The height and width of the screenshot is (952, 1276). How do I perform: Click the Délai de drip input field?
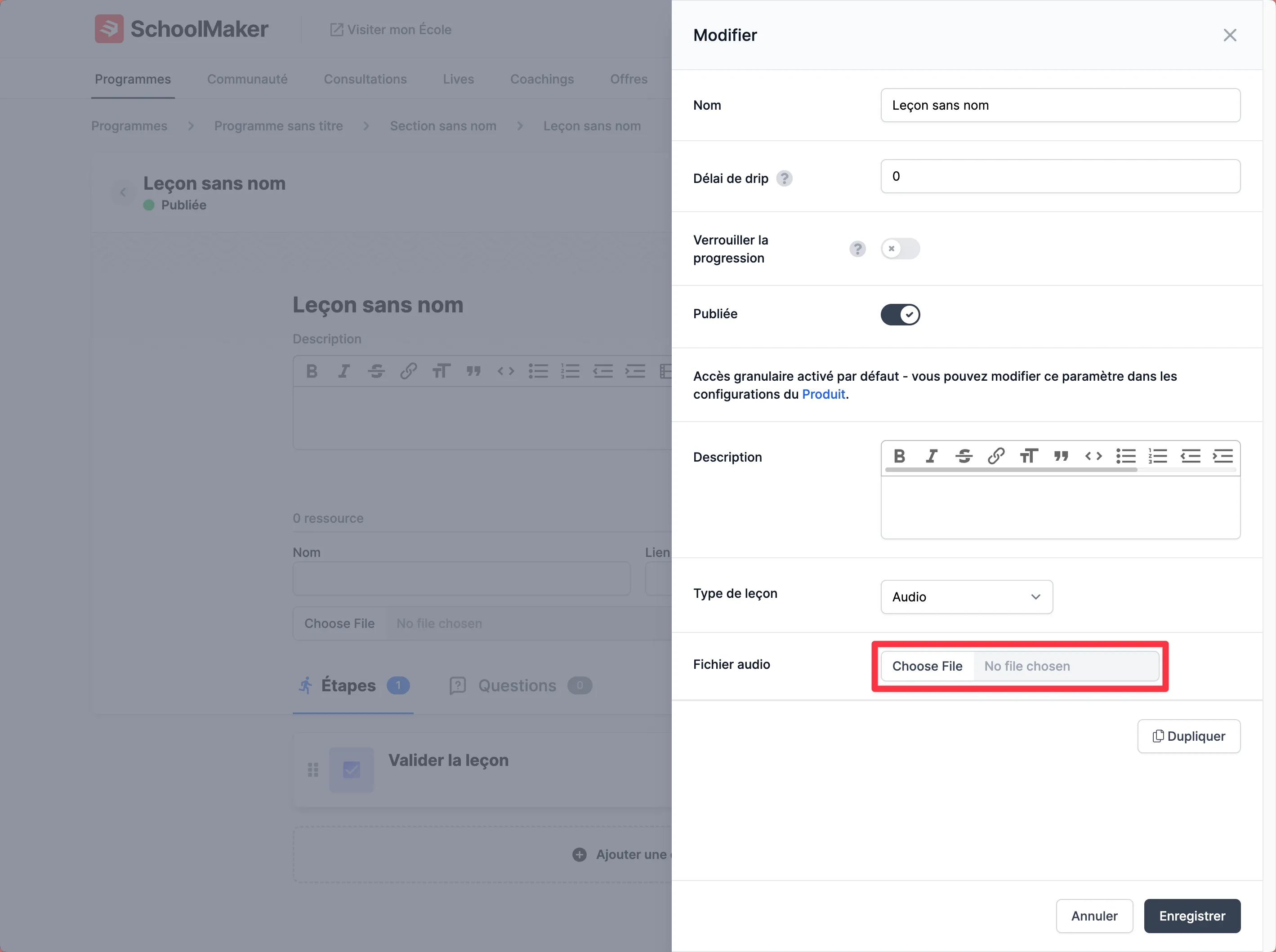1061,176
